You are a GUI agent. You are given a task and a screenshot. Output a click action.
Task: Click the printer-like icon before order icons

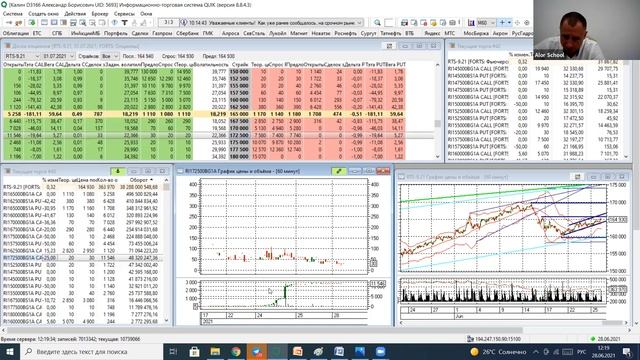pyautogui.click(x=404, y=23)
